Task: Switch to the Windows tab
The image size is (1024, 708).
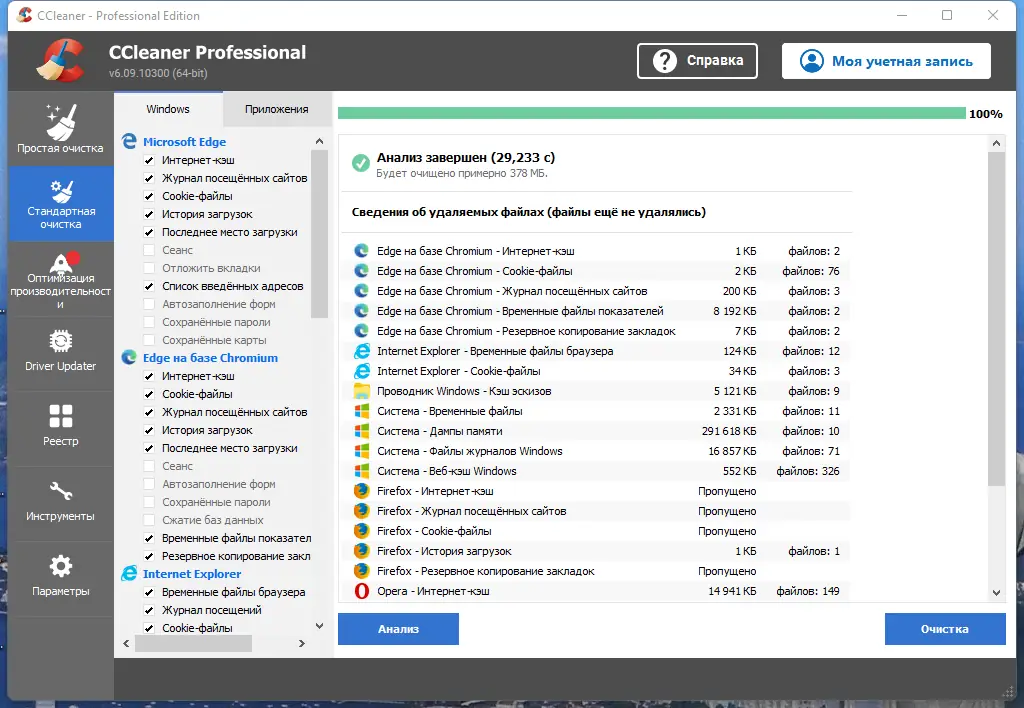Action: click(168, 109)
